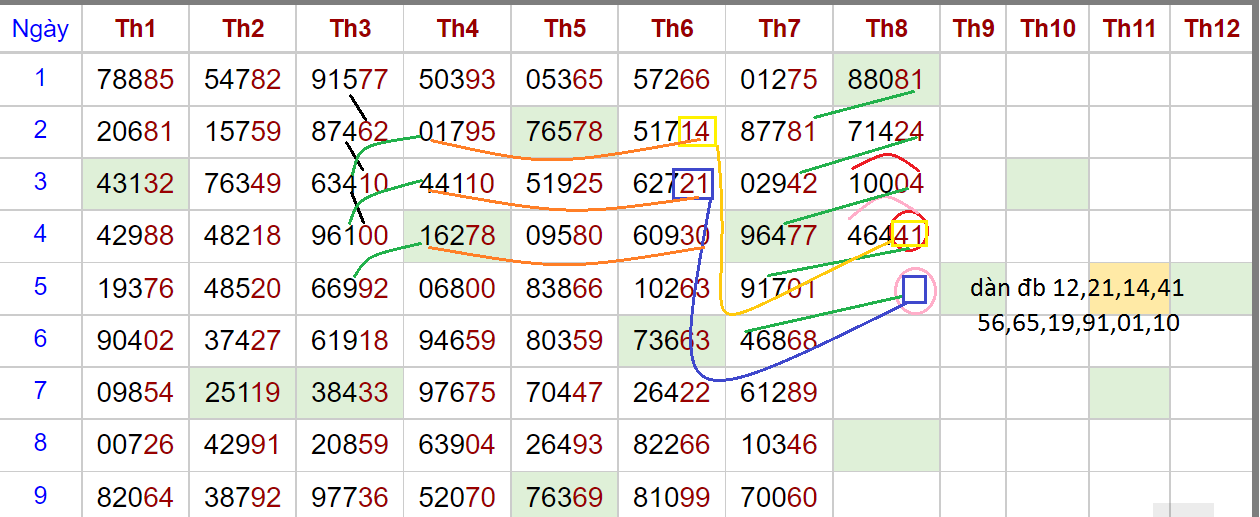Click highlighted cell 76578
The width and height of the screenshot is (1260, 517).
[x=565, y=131]
